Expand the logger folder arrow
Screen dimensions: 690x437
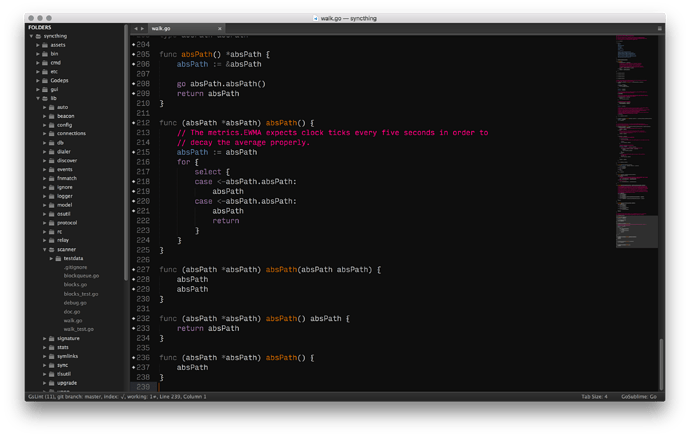tap(44, 196)
